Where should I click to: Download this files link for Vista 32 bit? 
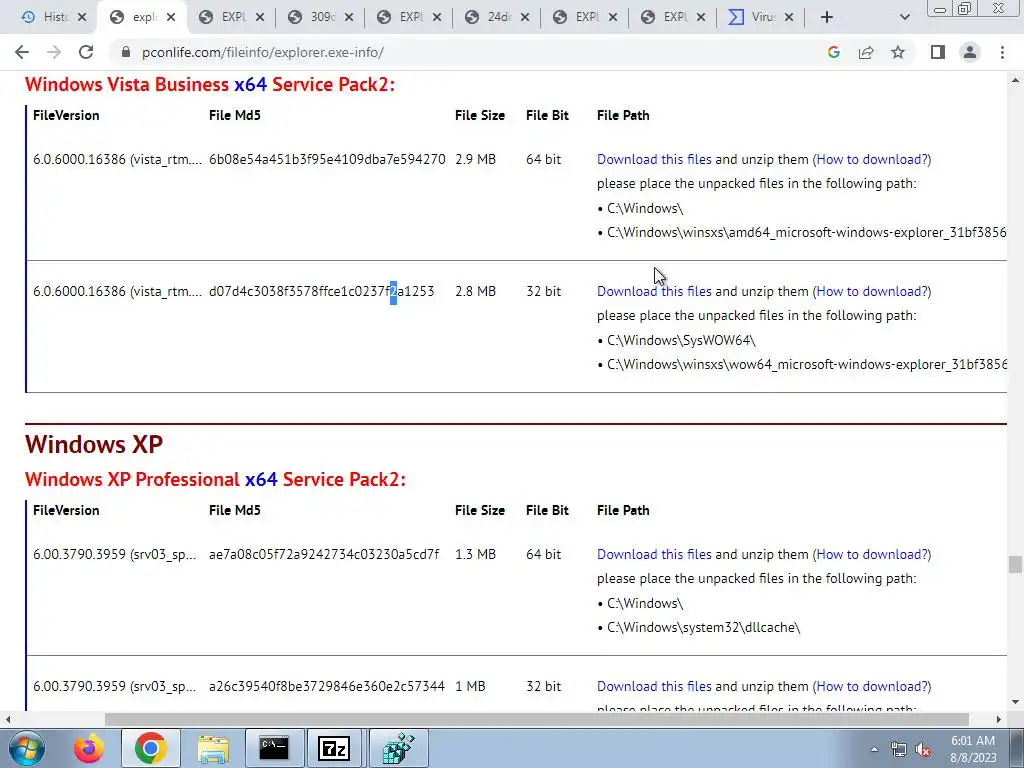(x=654, y=291)
